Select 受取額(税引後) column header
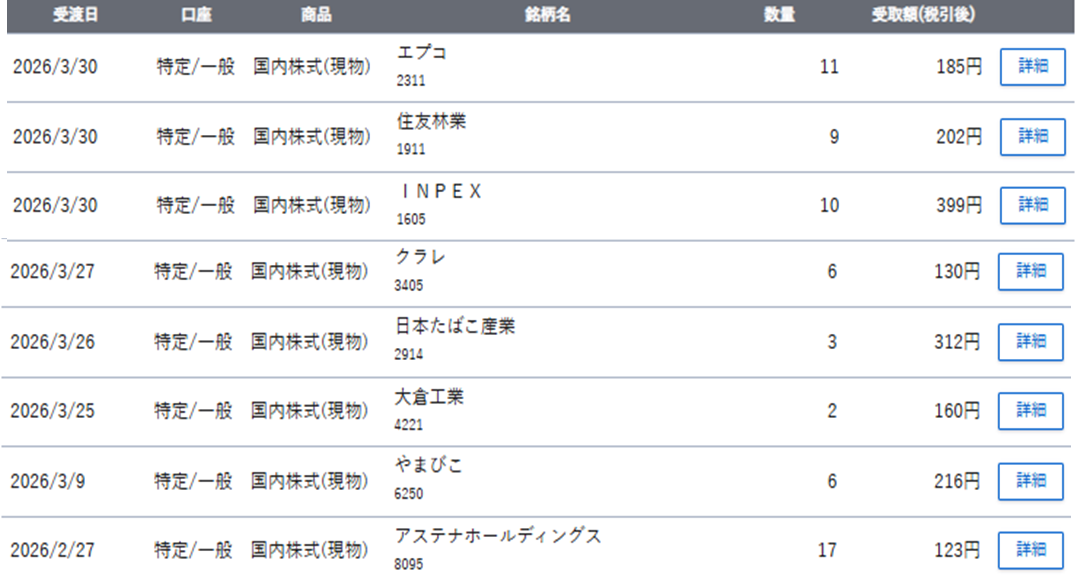The height and width of the screenshot is (585, 1076). [923, 15]
